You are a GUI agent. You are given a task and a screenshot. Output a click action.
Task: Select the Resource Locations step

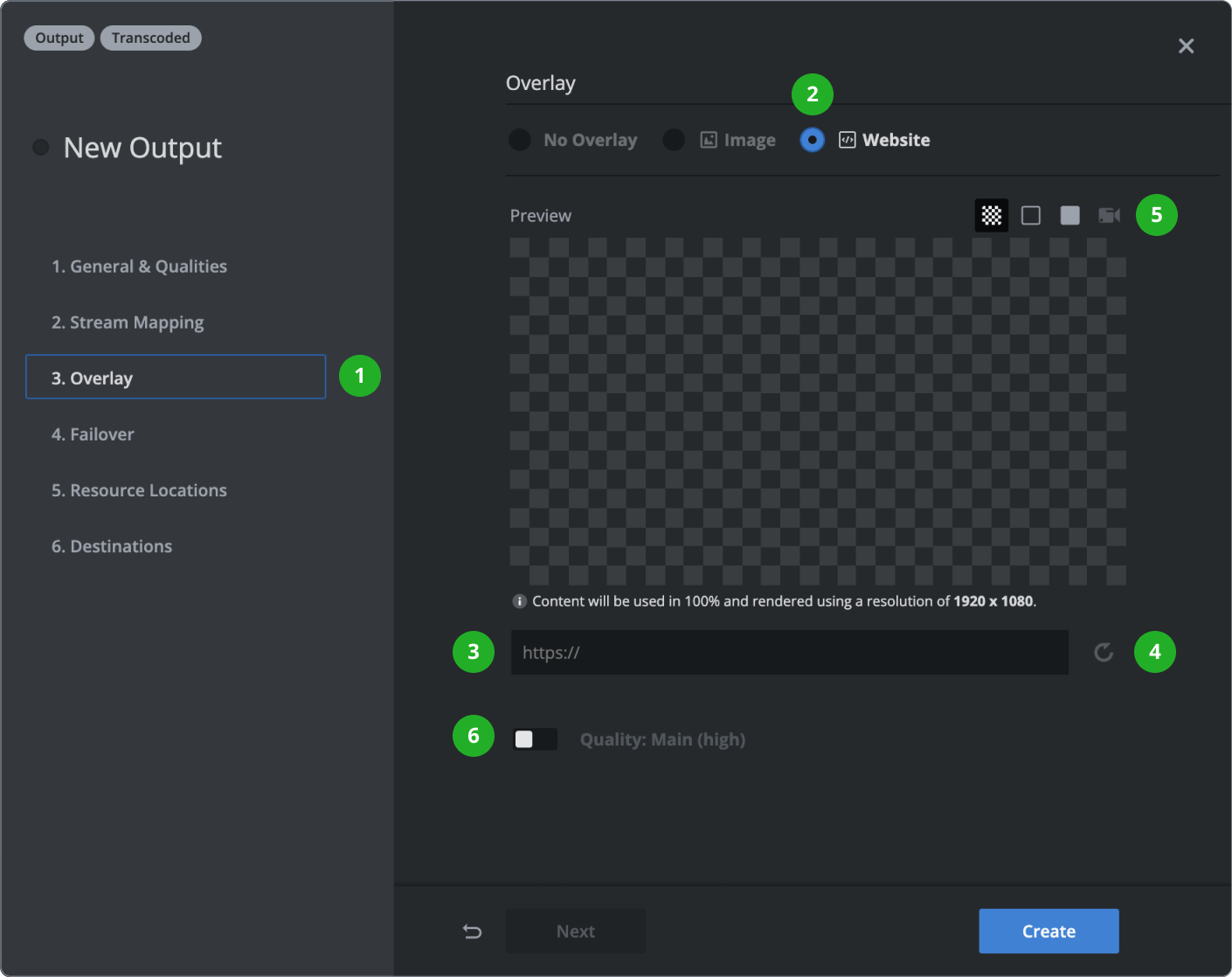click(139, 489)
